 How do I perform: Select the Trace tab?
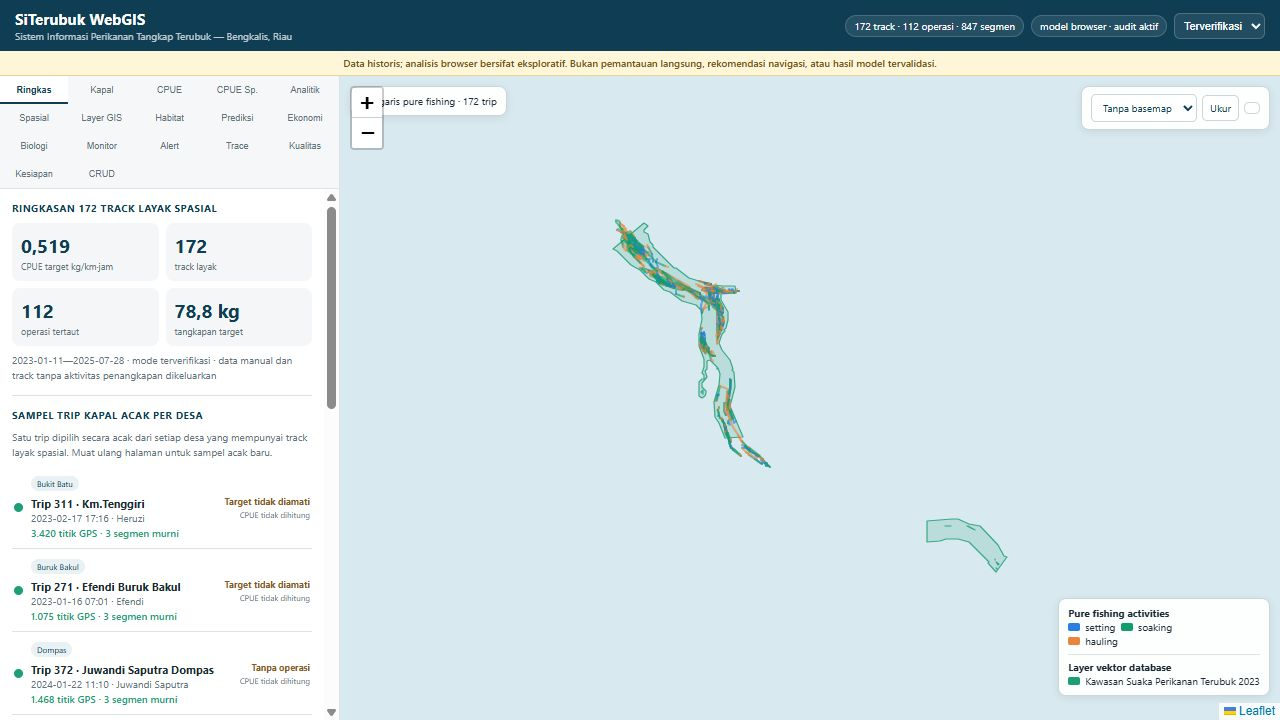[x=237, y=146]
